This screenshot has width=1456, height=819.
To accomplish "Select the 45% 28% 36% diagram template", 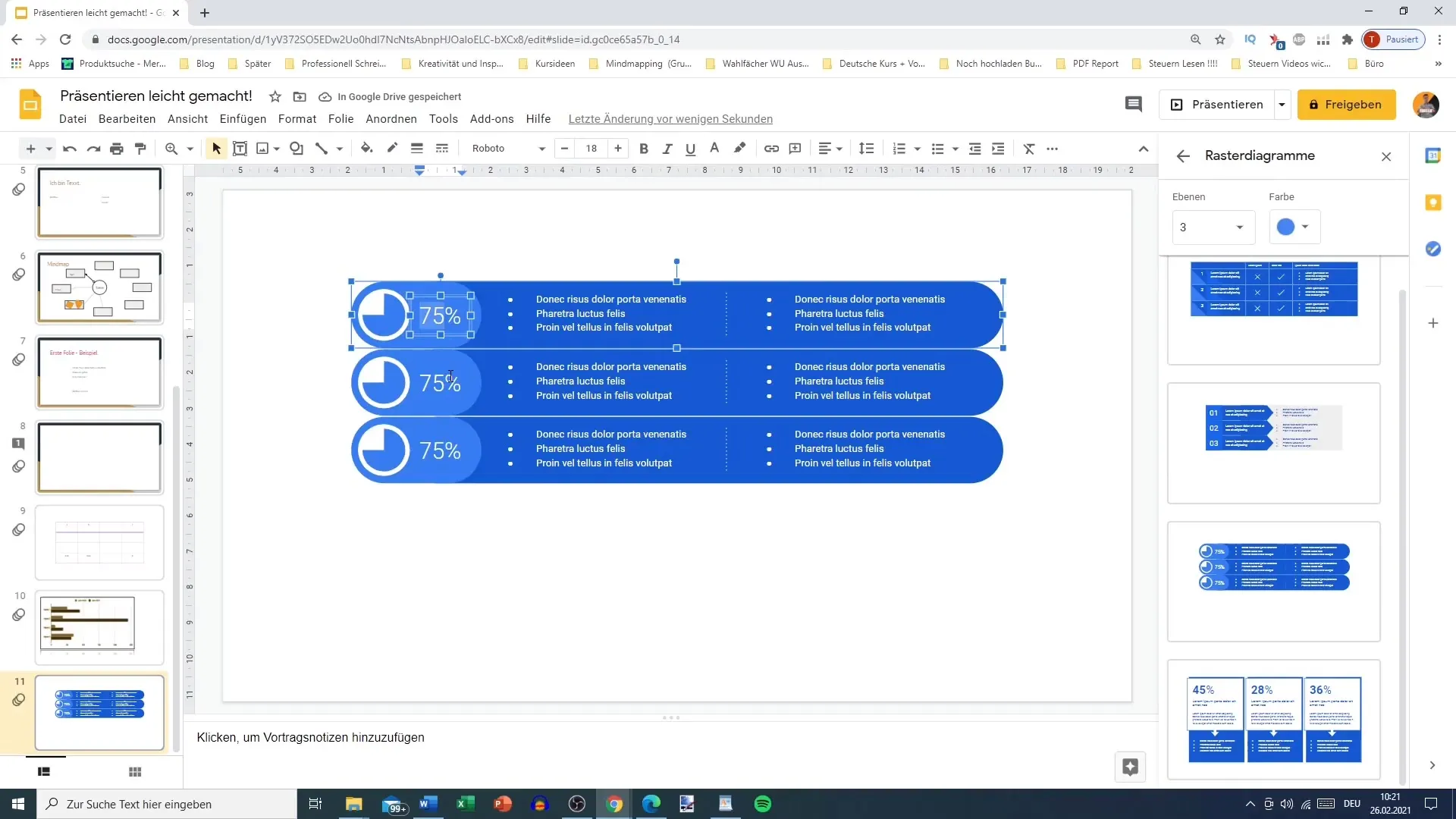I will click(1274, 719).
